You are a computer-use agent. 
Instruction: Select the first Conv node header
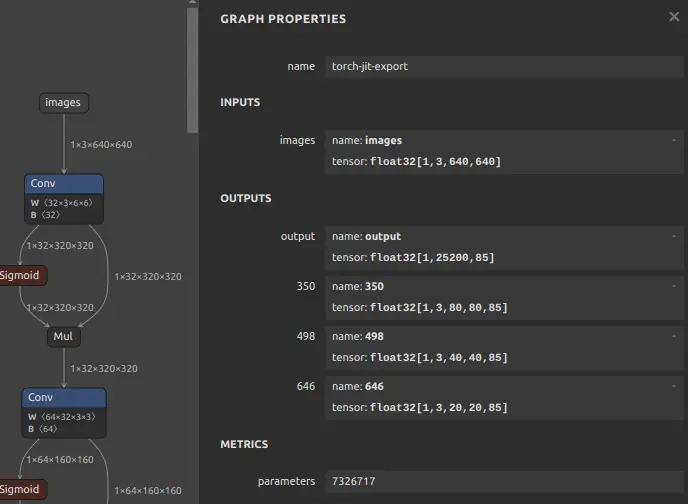(x=64, y=183)
